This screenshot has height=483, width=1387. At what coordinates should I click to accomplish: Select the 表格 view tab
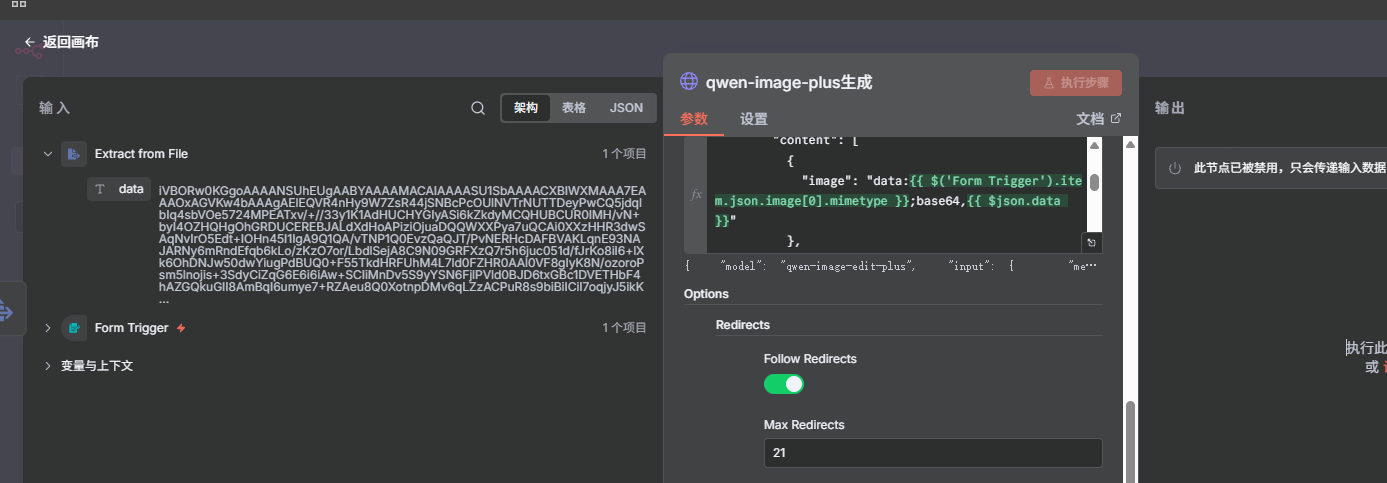574,108
